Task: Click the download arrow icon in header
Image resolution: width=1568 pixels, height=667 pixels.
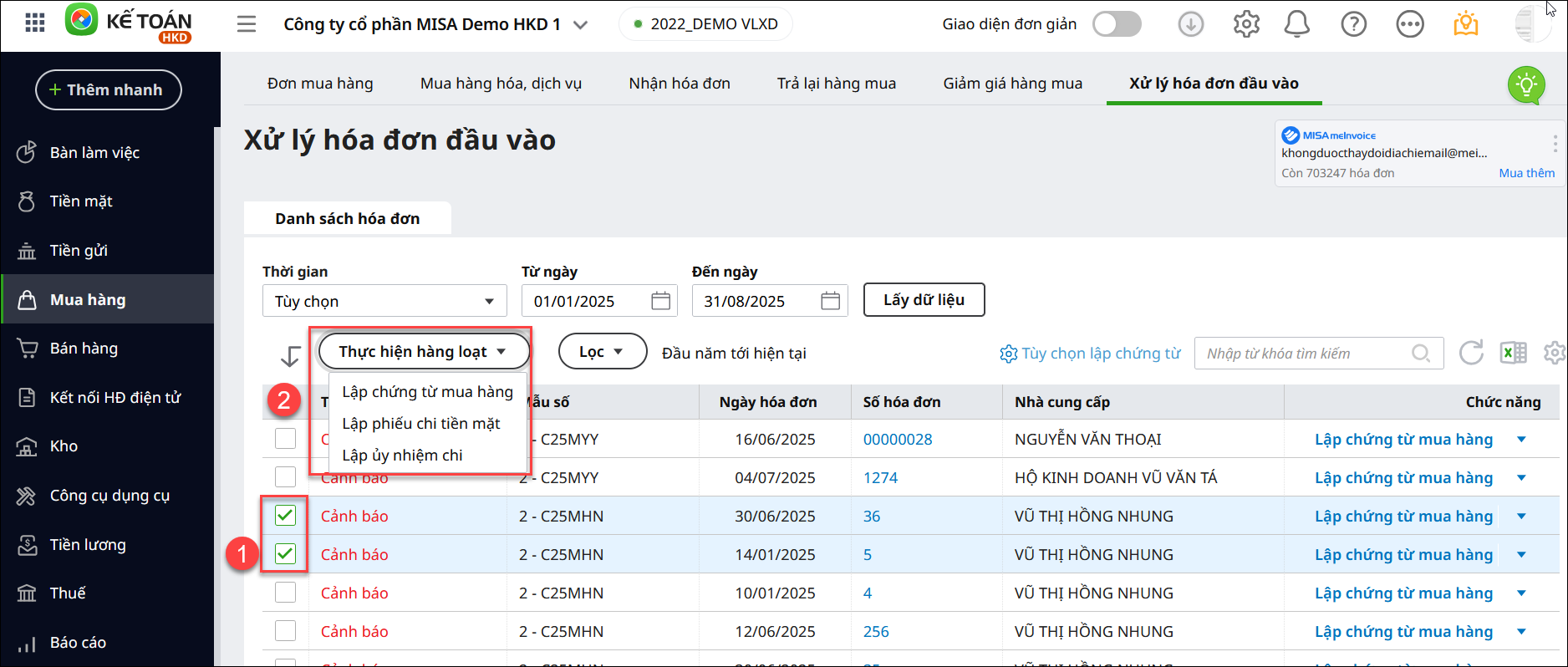Action: [x=1191, y=24]
